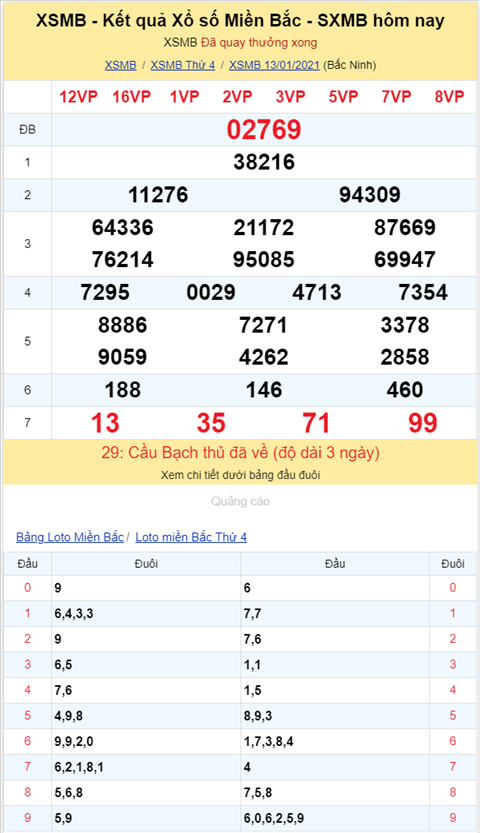The width and height of the screenshot is (480, 833).
Task: Click 'Xem chi tiết dưới bảng đầu đuôi' text
Action: pos(241,475)
